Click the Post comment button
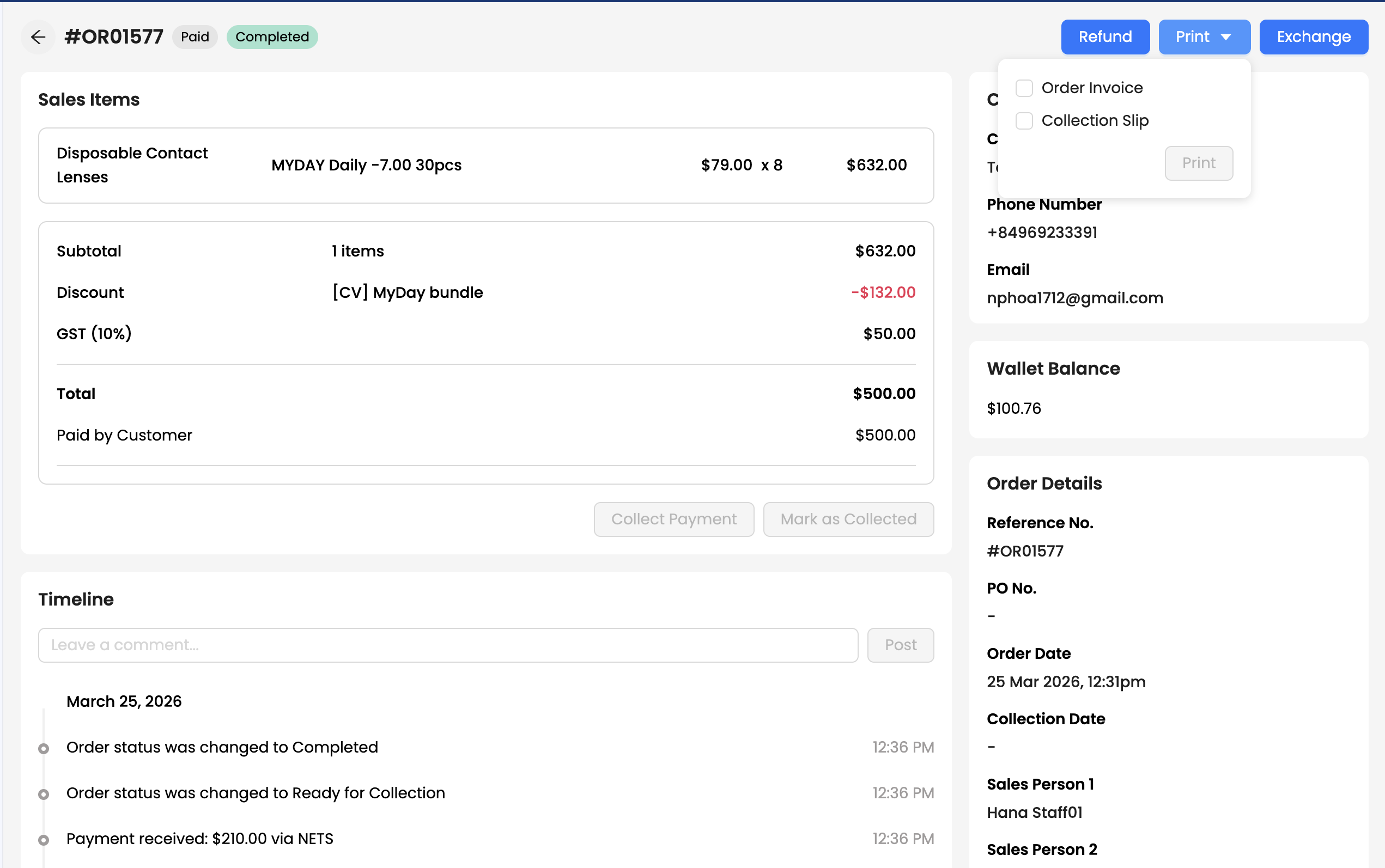Viewport: 1385px width, 868px height. point(900,645)
